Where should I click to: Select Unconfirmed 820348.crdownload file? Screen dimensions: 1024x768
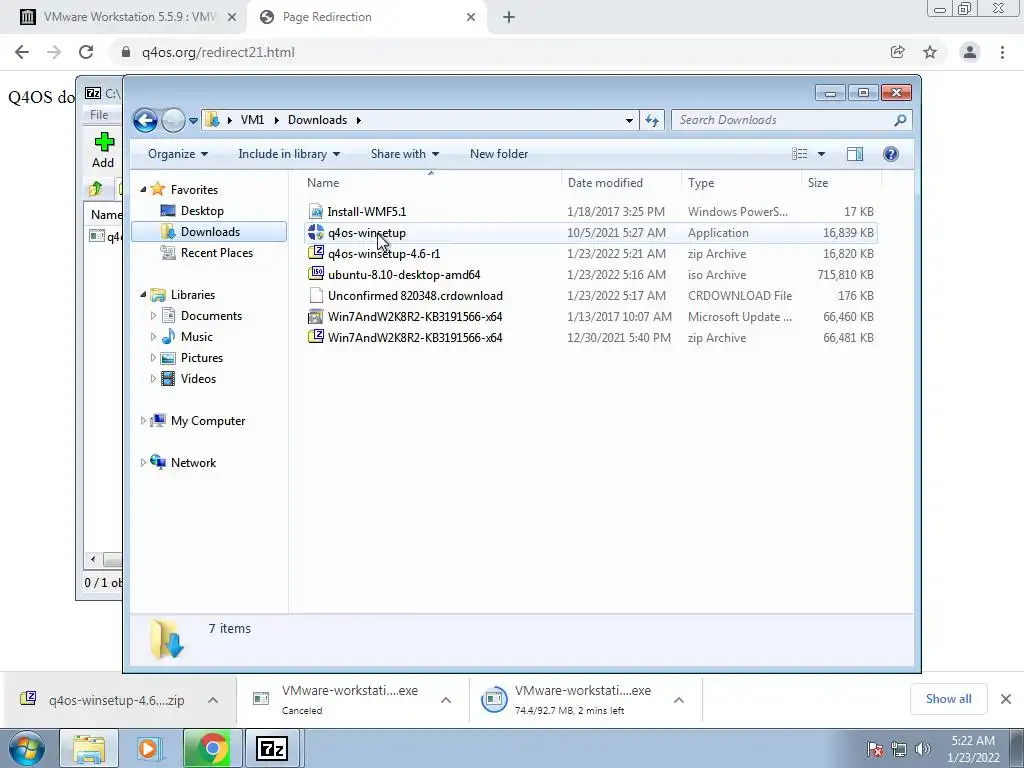(415, 296)
